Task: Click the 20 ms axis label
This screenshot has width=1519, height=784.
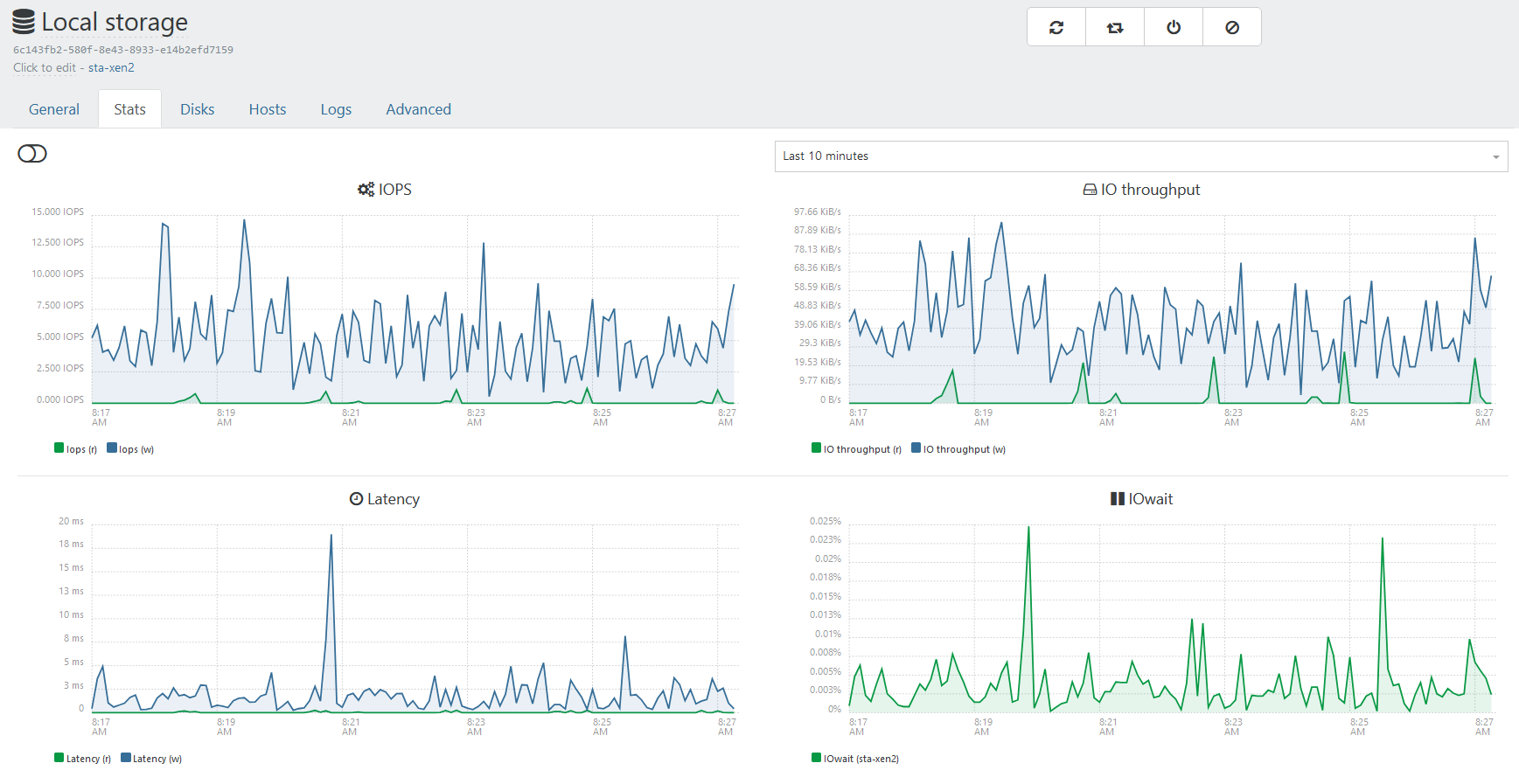Action: click(72, 522)
